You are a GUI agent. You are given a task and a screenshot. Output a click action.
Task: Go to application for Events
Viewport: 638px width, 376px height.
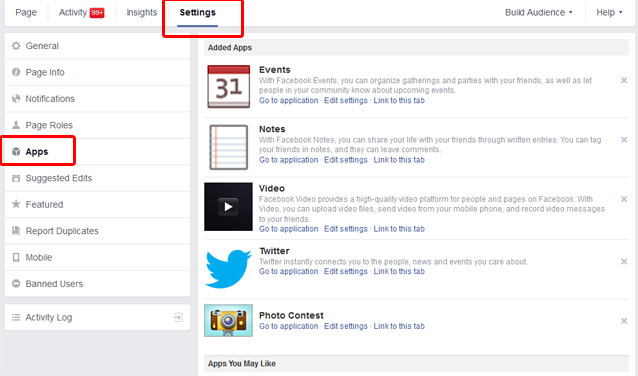pyautogui.click(x=288, y=101)
